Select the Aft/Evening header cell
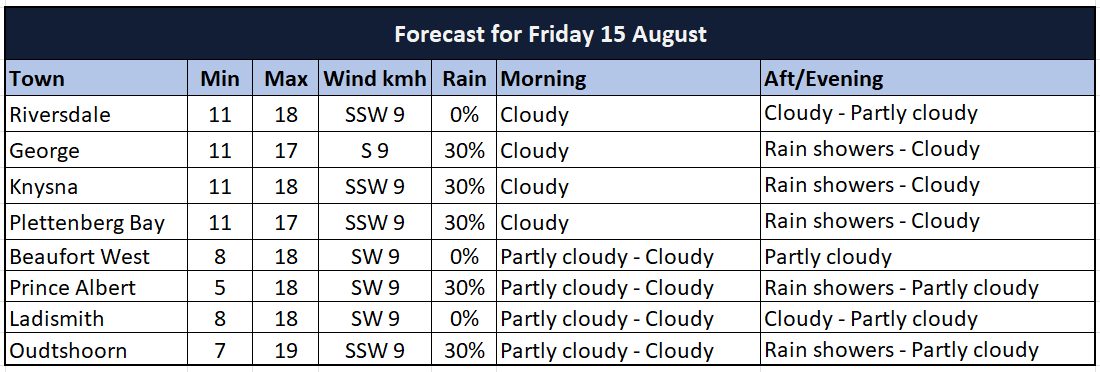The width and height of the screenshot is (1100, 372). [x=927, y=79]
